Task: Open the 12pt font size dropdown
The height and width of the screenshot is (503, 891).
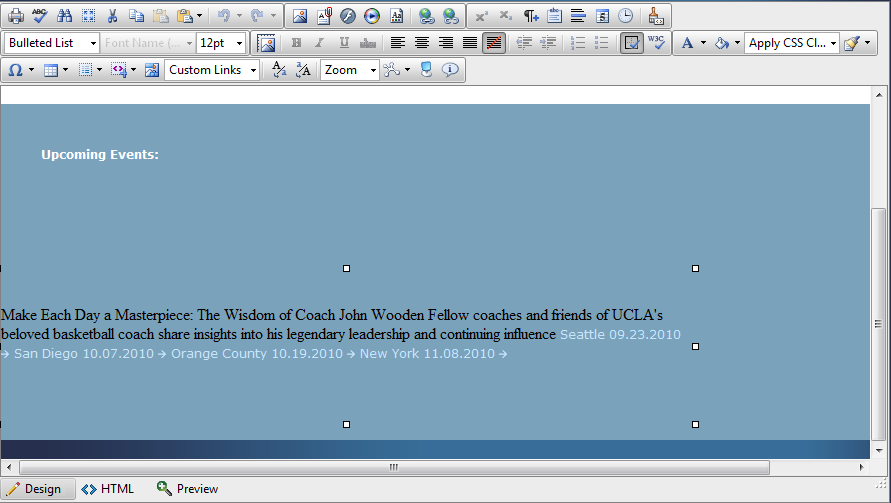Action: tap(221, 43)
